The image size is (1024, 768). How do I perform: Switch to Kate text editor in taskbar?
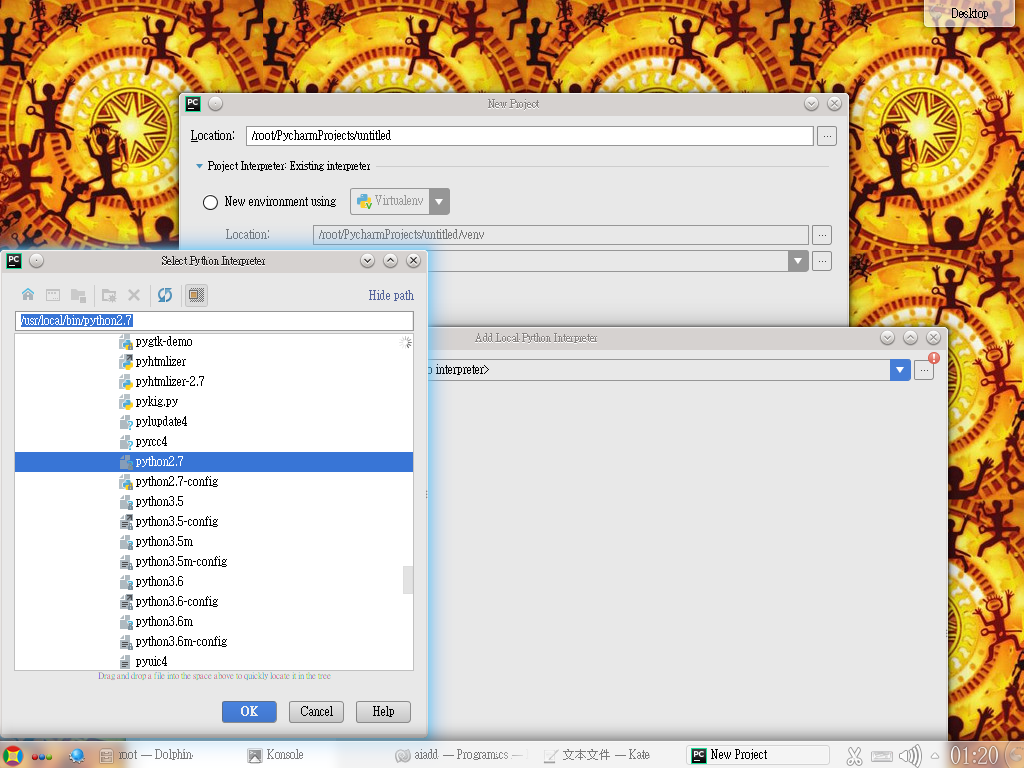[x=597, y=755]
